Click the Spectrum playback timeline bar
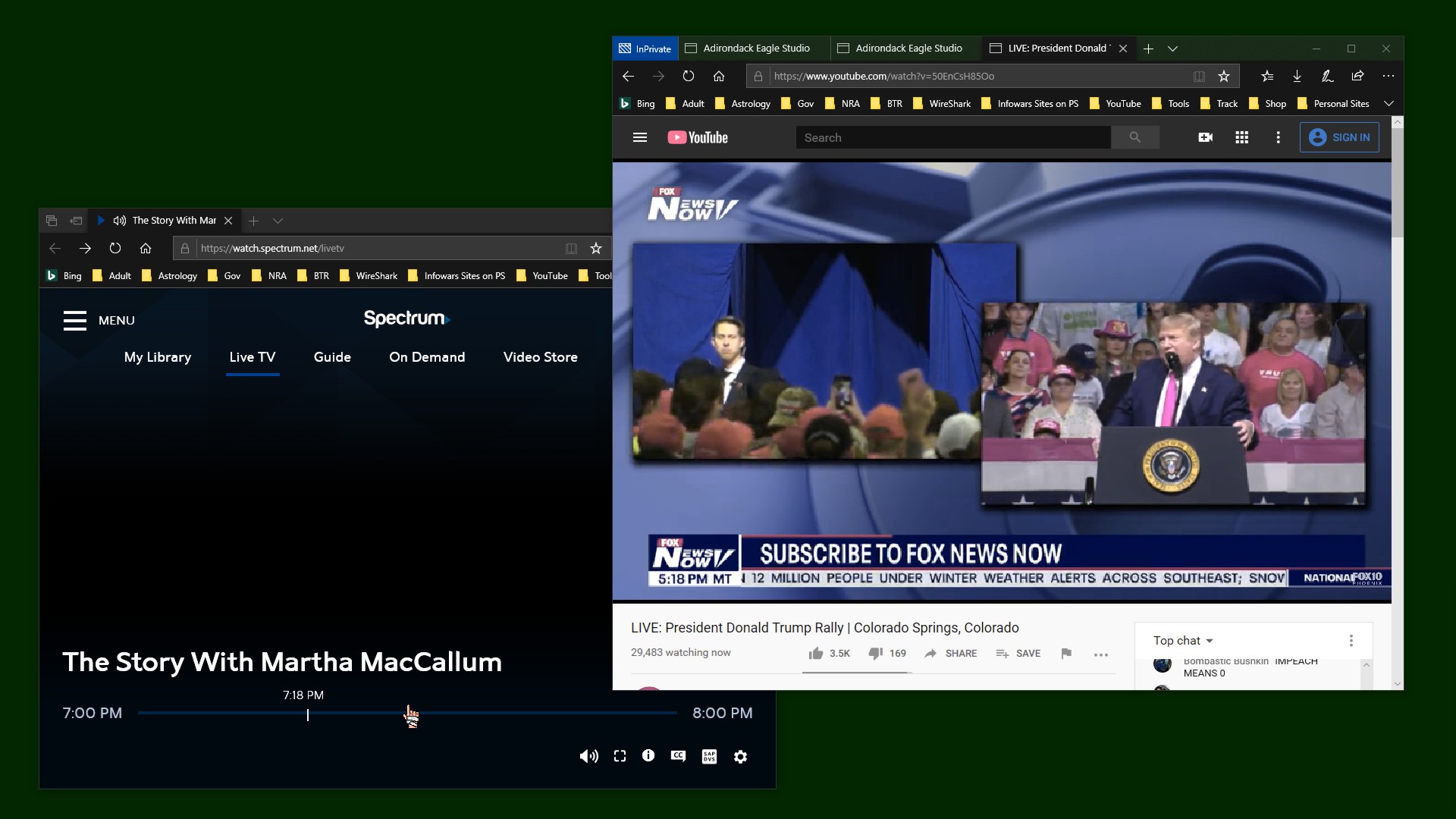The height and width of the screenshot is (819, 1456). coord(493,713)
